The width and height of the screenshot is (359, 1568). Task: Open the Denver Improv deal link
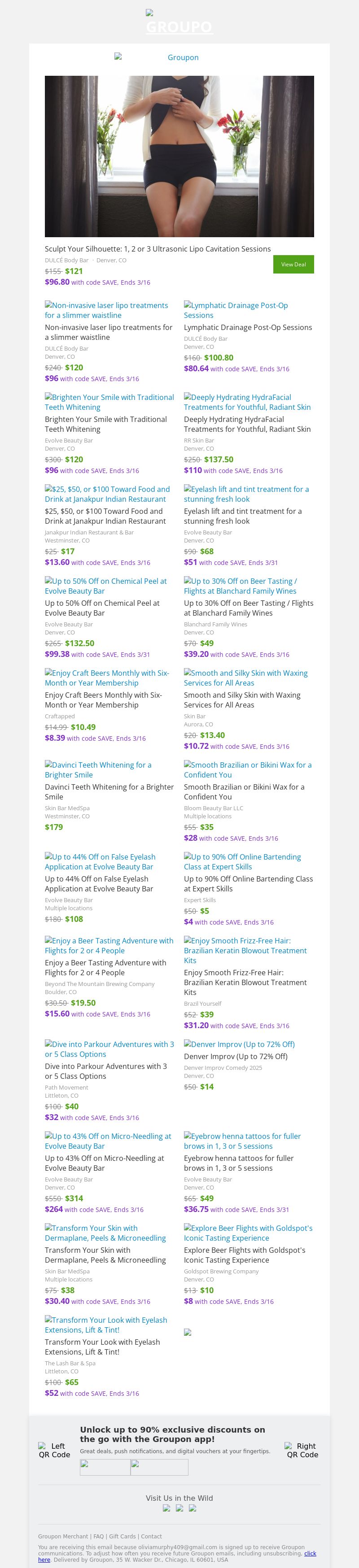point(239,1044)
